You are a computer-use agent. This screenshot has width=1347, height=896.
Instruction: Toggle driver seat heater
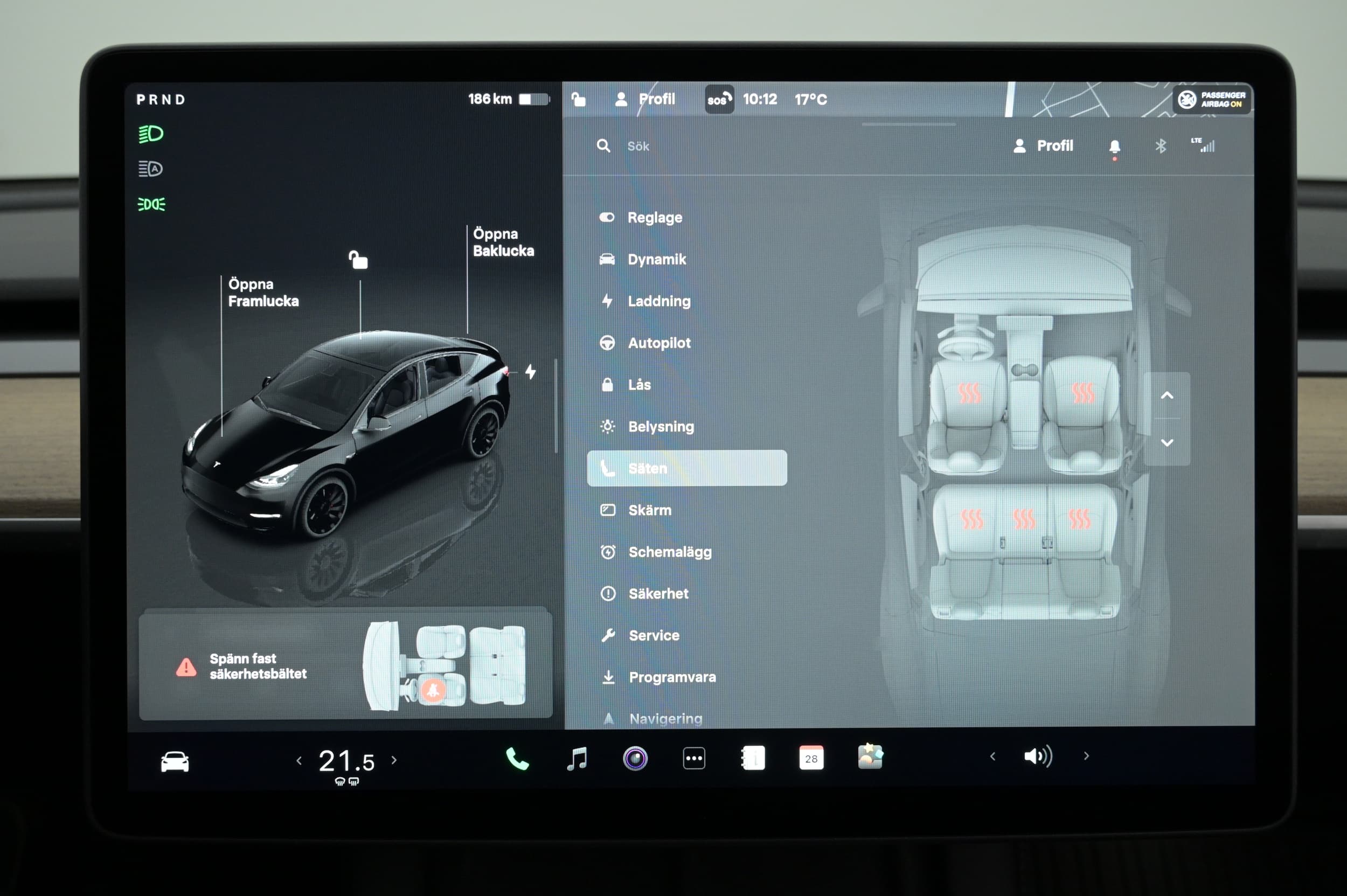[969, 393]
